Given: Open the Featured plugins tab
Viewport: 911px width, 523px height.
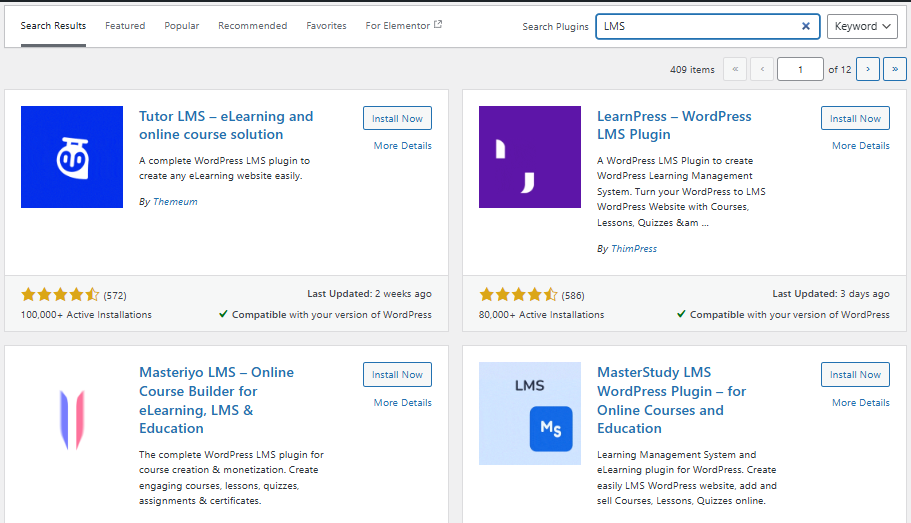Looking at the screenshot, I should point(125,26).
